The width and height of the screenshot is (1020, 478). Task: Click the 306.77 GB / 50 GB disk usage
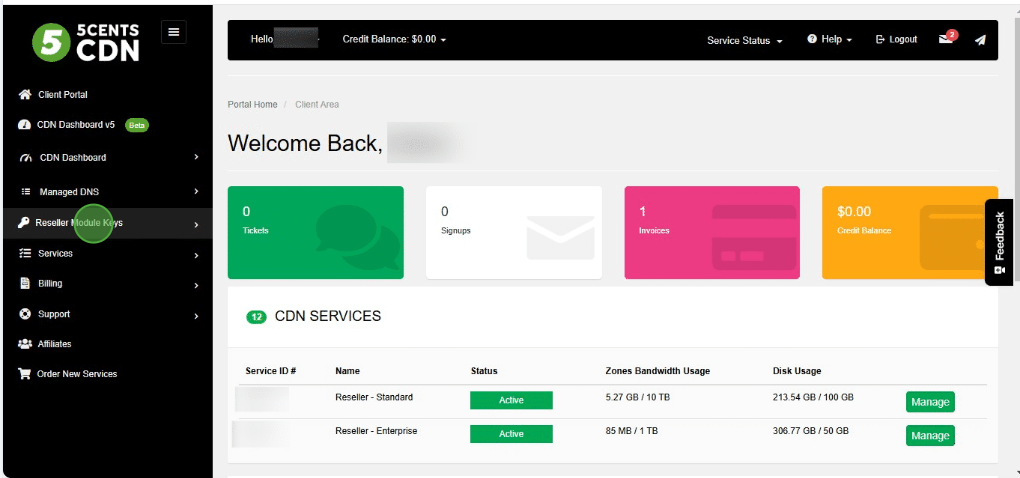(x=811, y=431)
